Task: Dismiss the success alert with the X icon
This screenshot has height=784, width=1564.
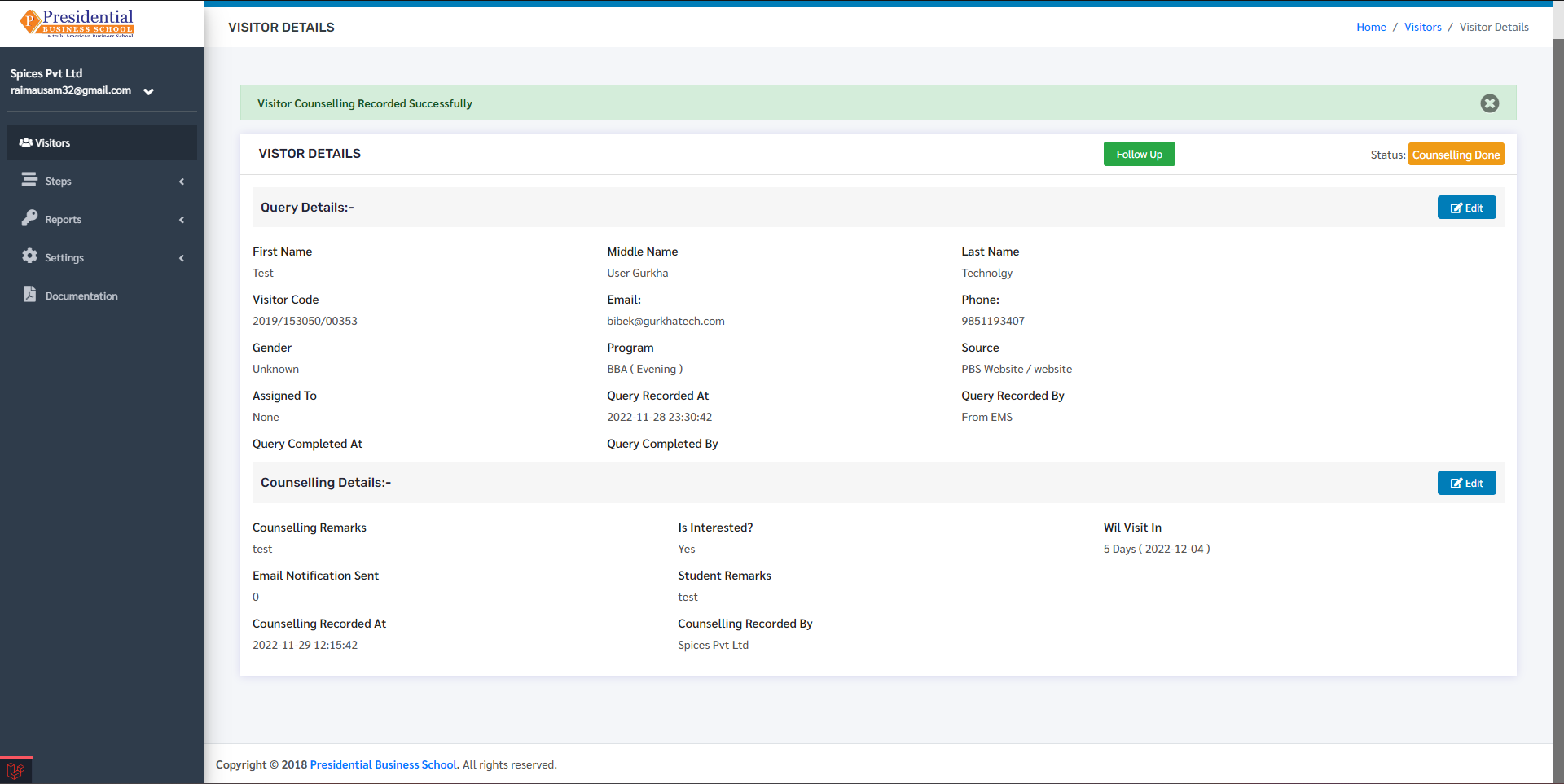Action: pos(1490,103)
